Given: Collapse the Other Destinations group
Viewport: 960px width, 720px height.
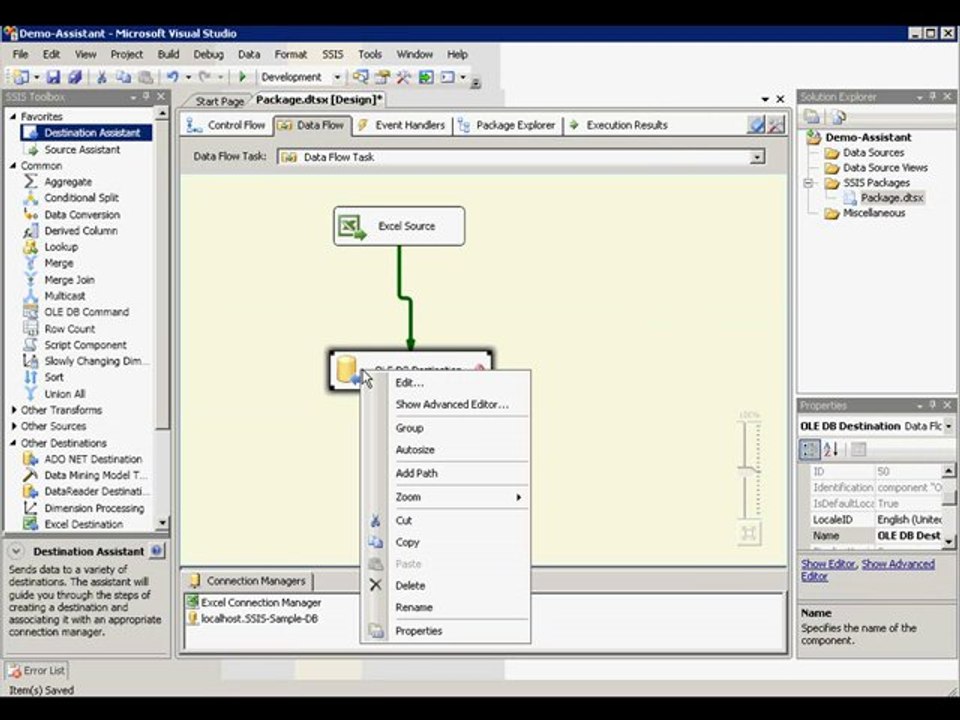Looking at the screenshot, I should click(x=13, y=443).
